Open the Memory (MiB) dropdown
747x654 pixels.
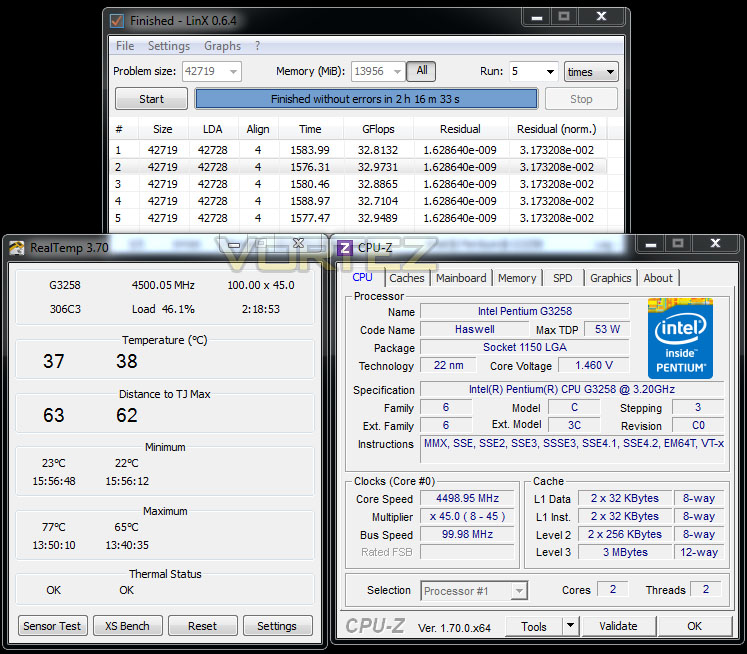coord(397,72)
